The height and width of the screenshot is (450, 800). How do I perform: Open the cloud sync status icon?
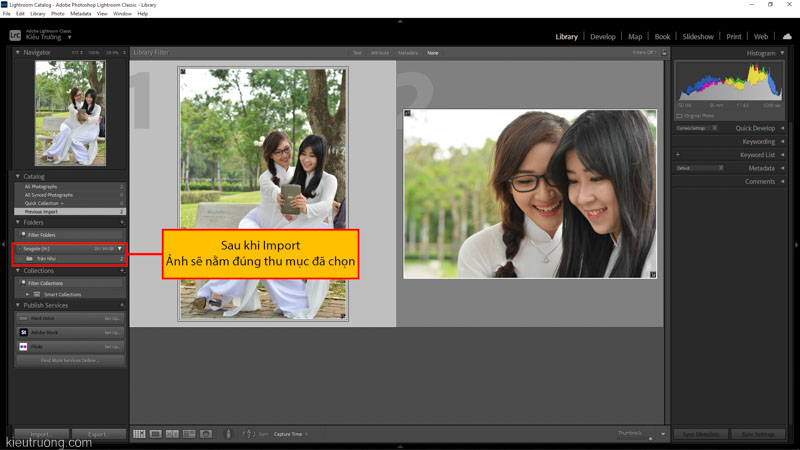[x=787, y=36]
